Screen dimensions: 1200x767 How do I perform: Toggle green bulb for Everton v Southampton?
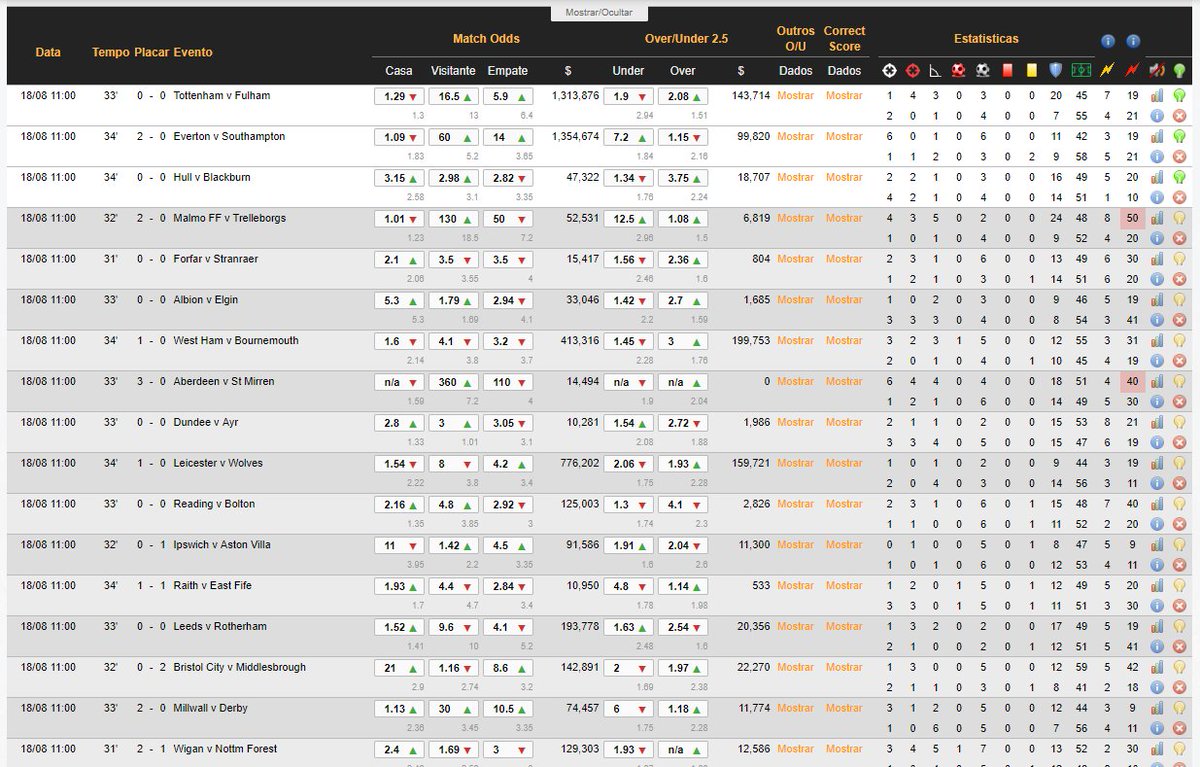pyautogui.click(x=1179, y=137)
